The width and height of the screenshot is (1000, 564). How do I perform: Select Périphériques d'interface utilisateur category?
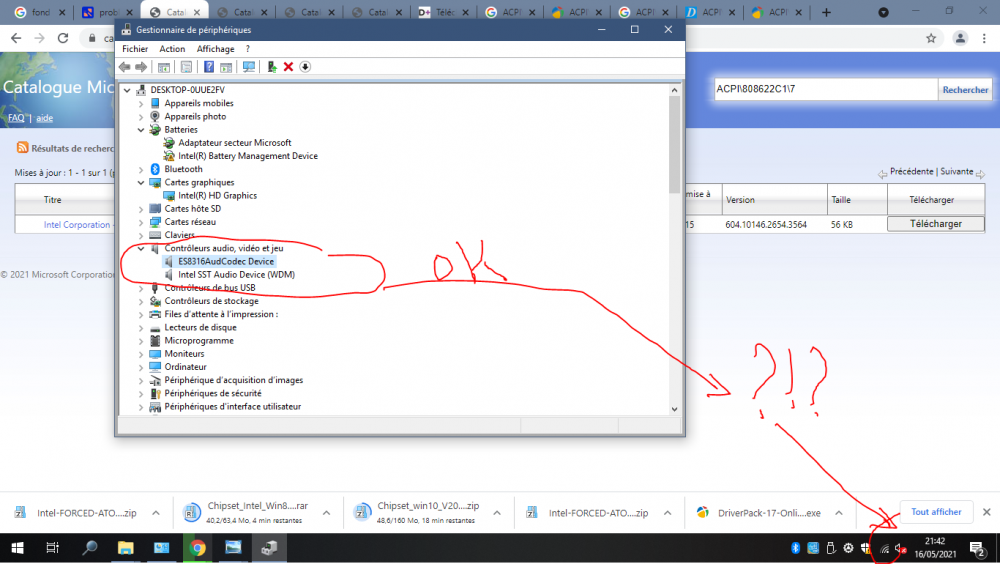tap(232, 406)
